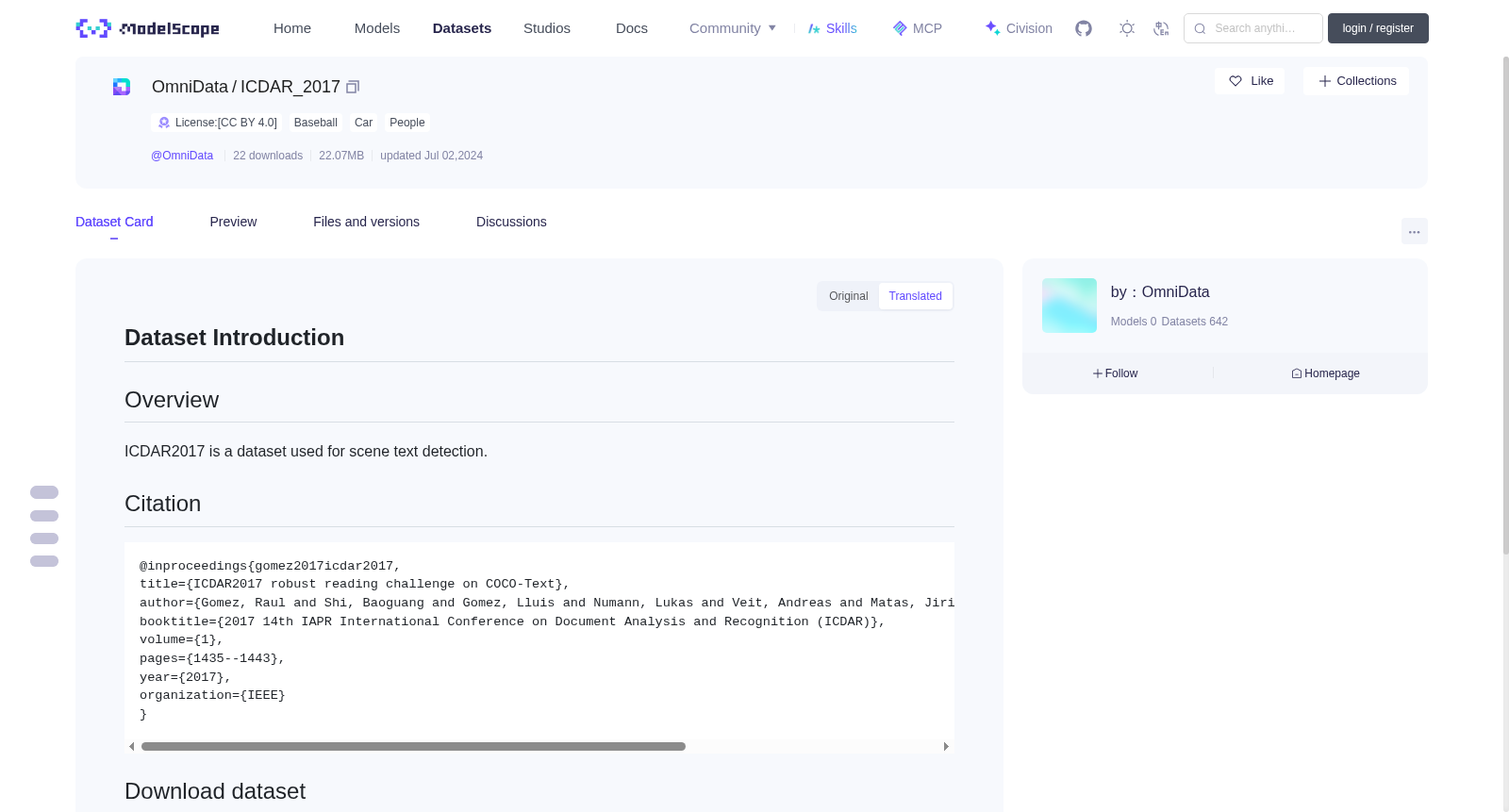Go to the Home menu item

coord(292,28)
